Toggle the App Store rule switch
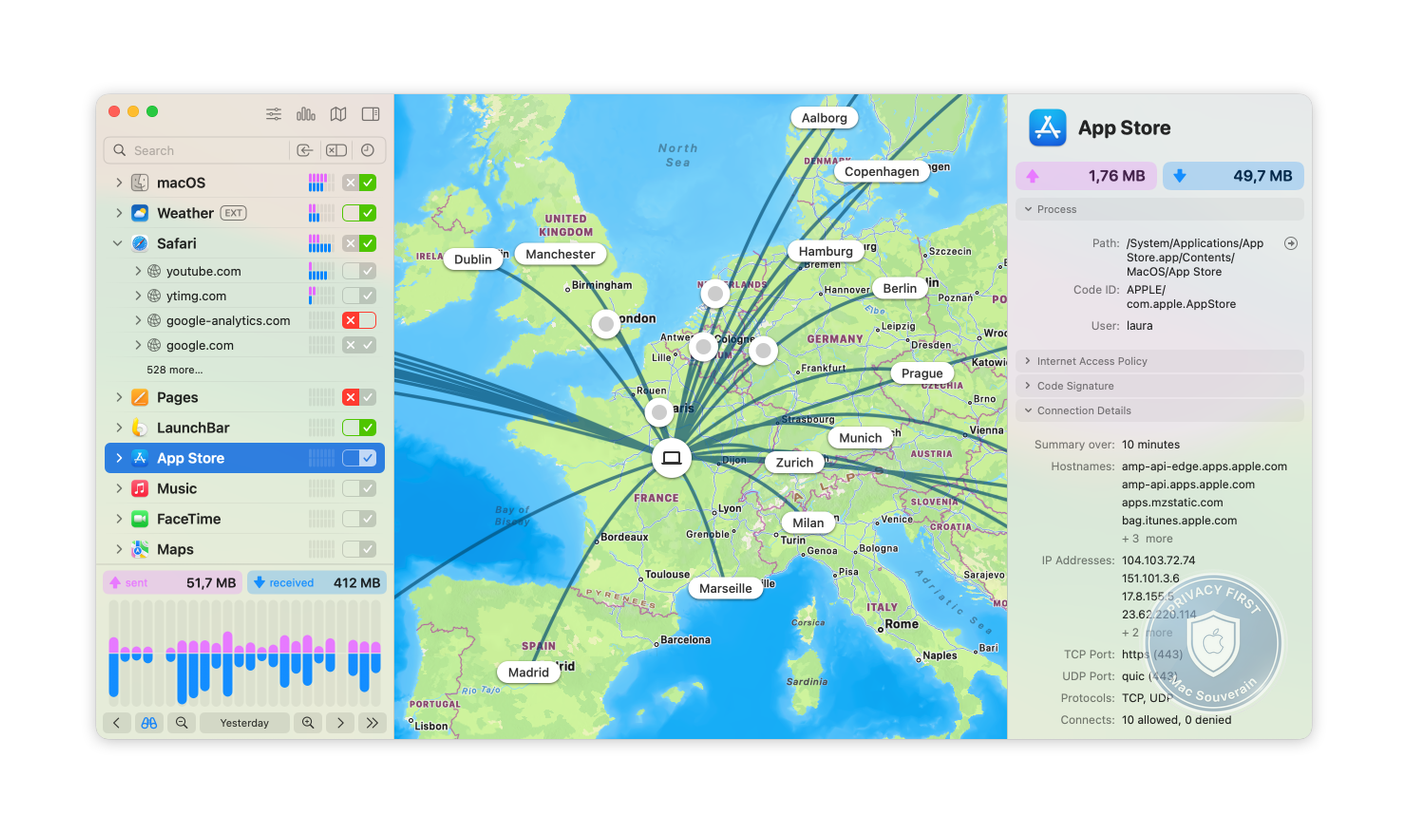This screenshot has width=1408, height=838. (x=359, y=458)
